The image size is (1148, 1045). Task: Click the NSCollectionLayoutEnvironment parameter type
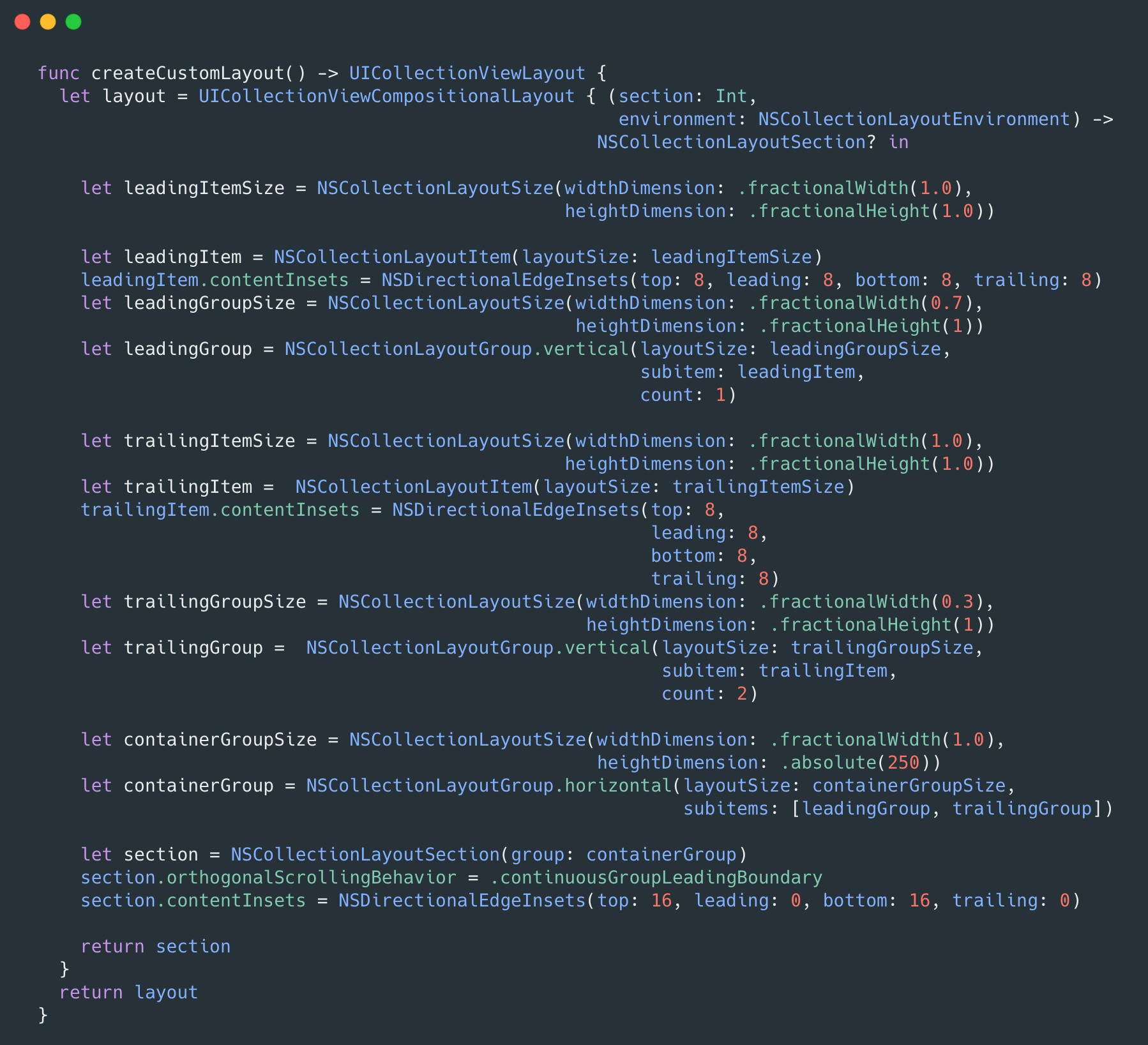click(914, 119)
